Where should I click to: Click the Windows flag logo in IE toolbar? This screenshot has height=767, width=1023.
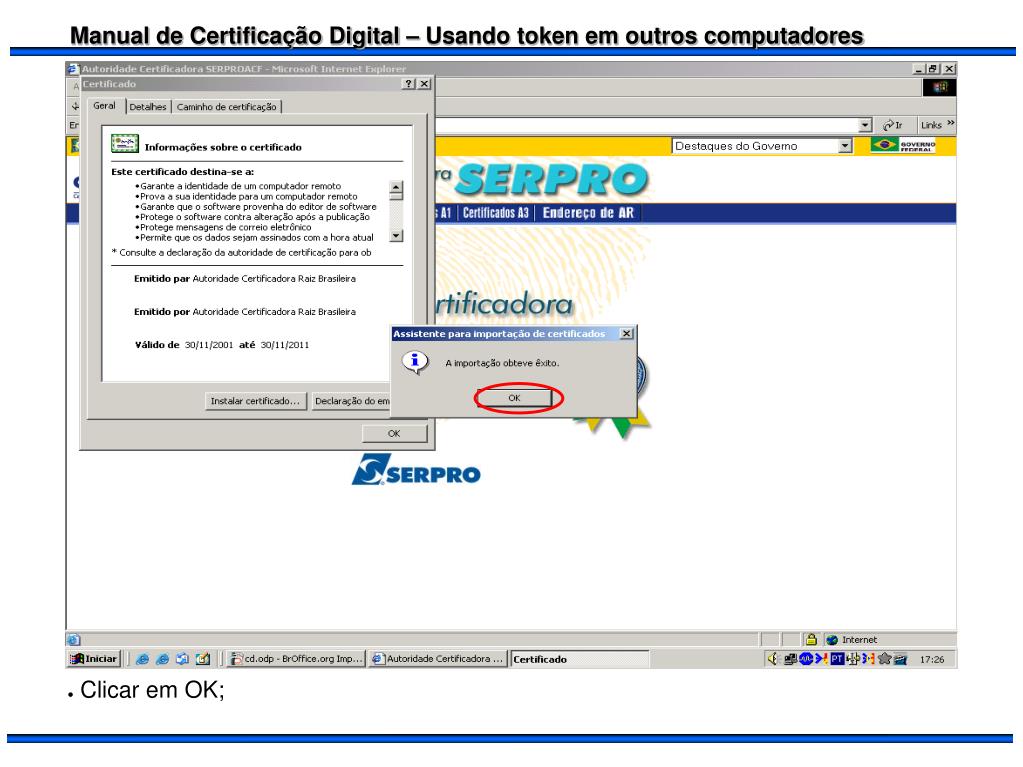(x=939, y=87)
